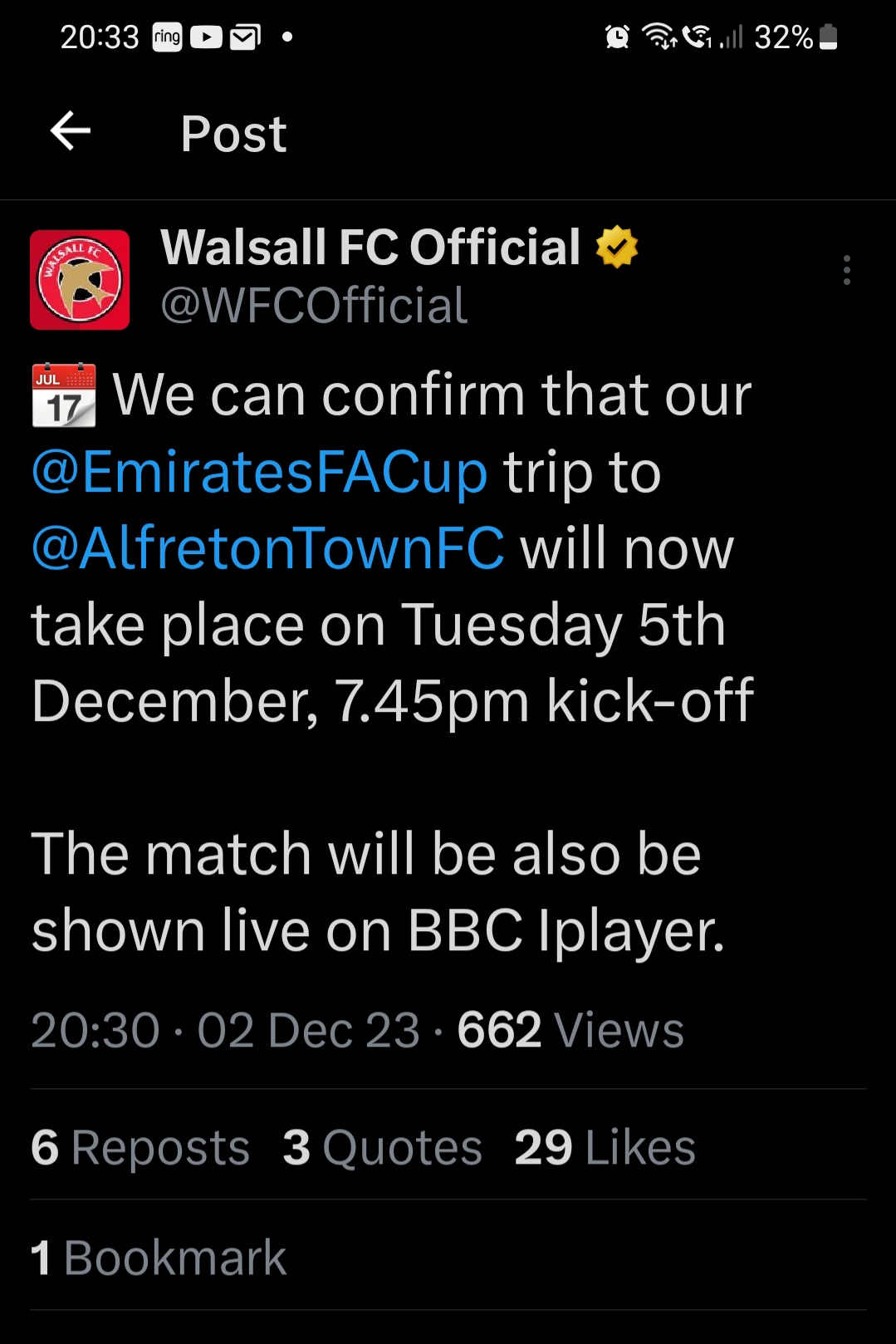Image resolution: width=896 pixels, height=1344 pixels.
Task: Tap the Ring notification icon in status bar
Action: [x=167, y=37]
